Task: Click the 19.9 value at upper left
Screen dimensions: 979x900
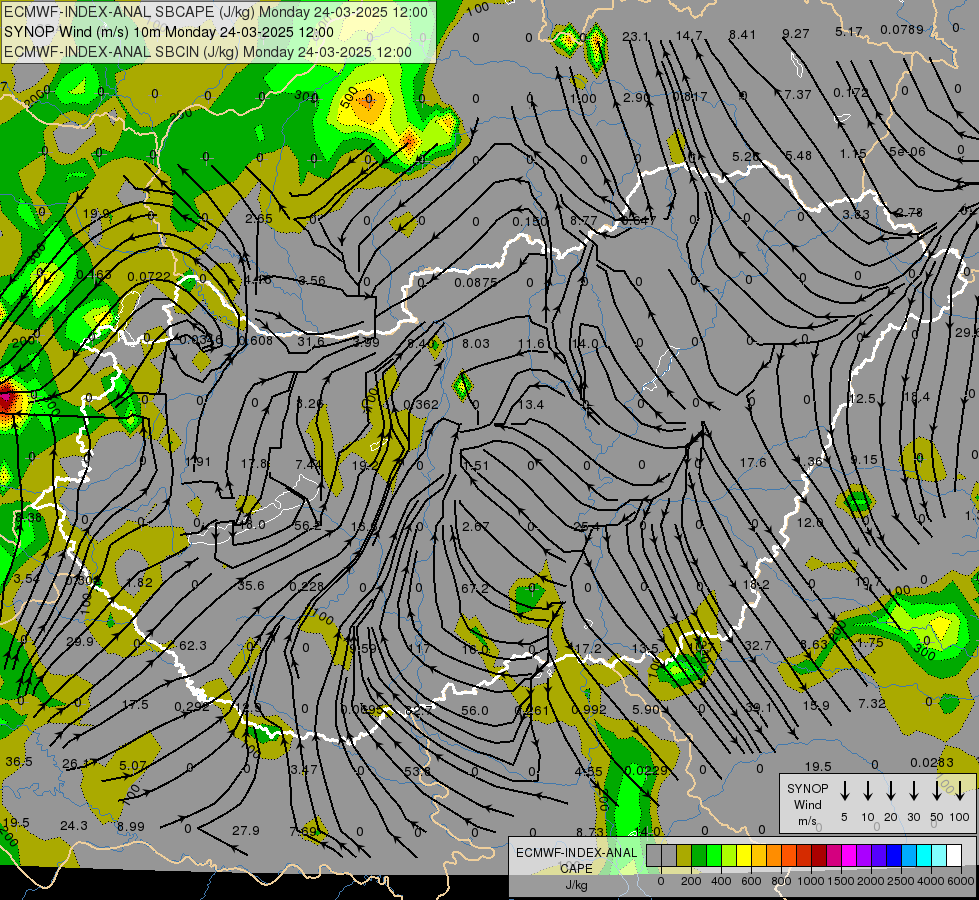Action: coord(96,213)
